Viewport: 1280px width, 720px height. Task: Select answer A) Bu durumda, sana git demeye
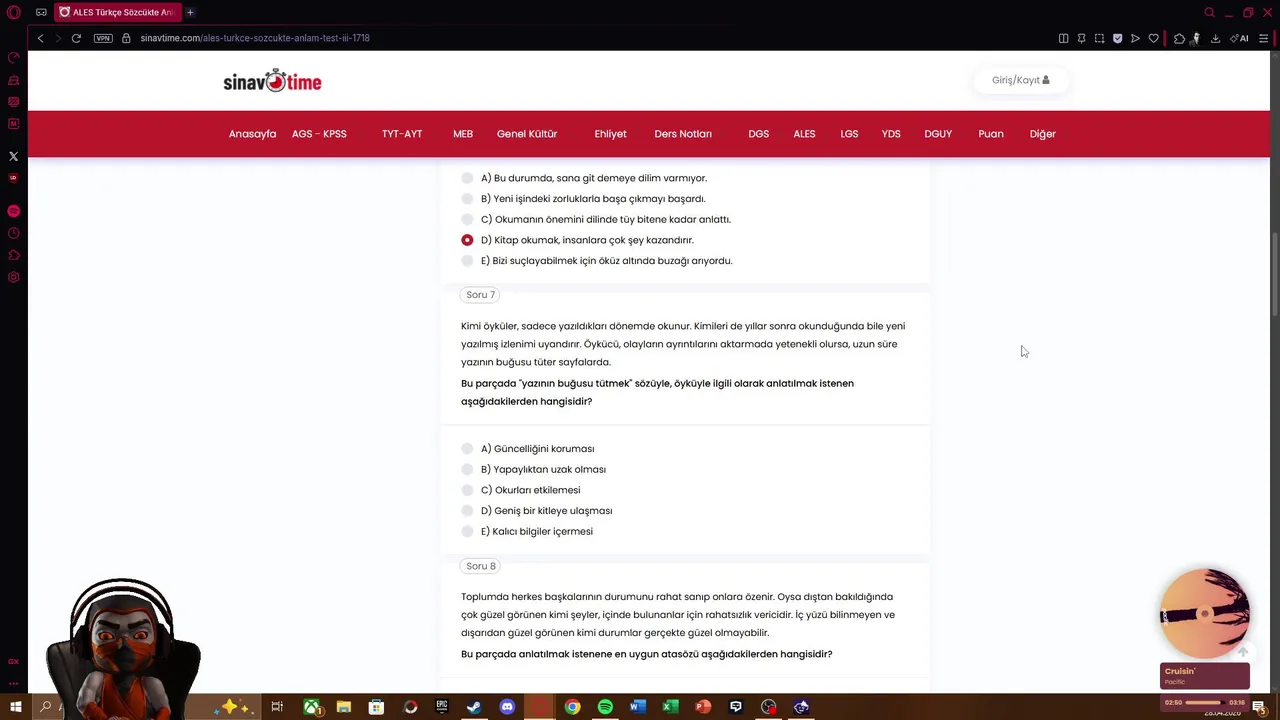(x=467, y=178)
